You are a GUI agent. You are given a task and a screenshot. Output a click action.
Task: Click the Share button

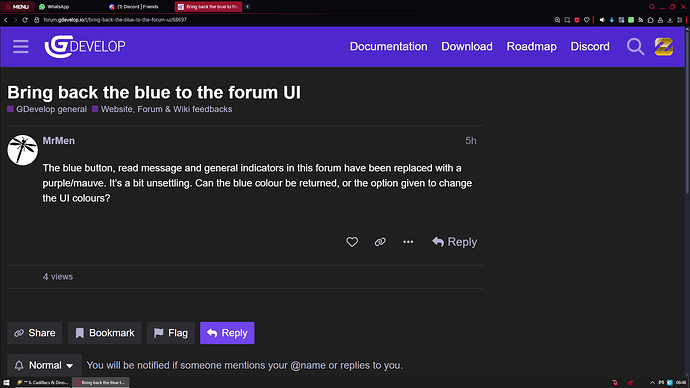34,333
